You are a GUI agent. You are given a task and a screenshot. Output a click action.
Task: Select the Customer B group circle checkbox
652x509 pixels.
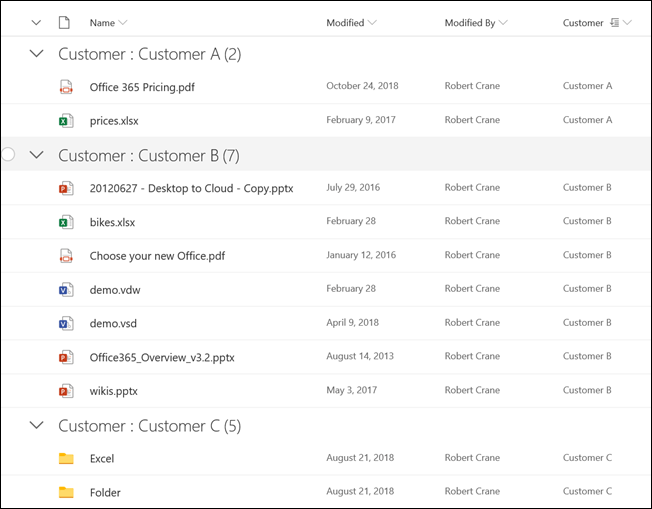(x=9, y=154)
